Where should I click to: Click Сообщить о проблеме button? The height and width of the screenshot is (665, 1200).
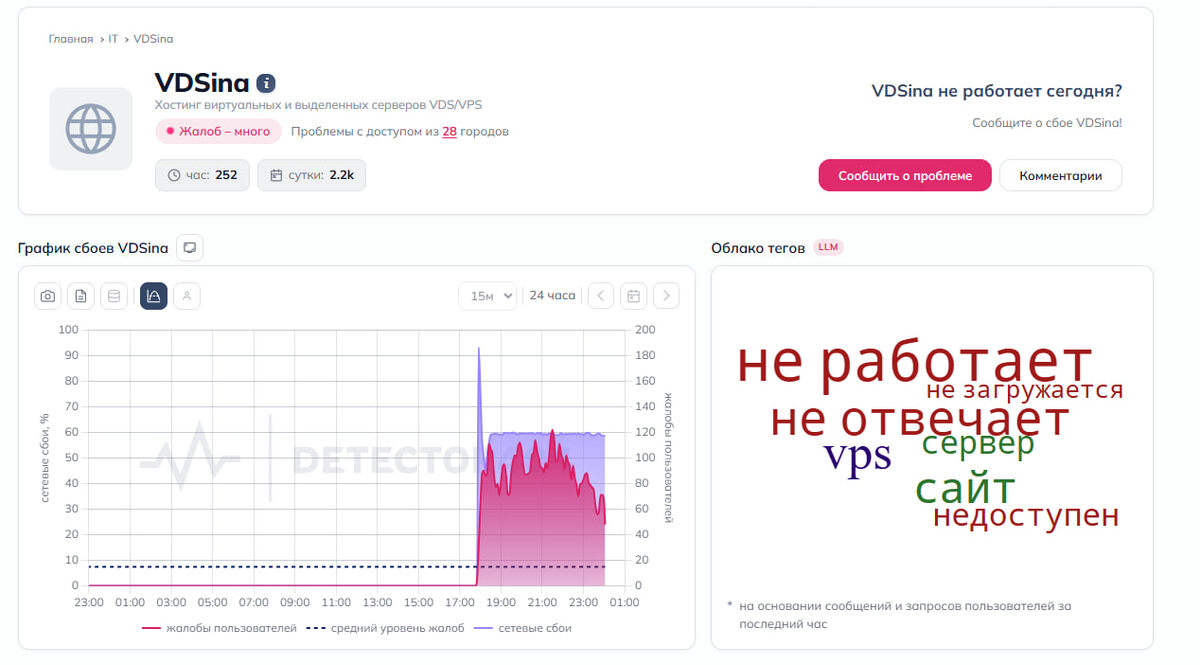coord(905,175)
